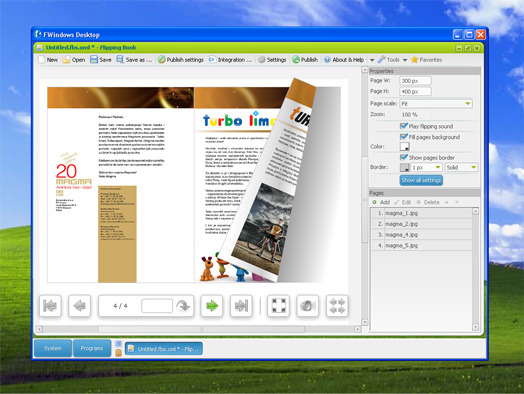524x394 pixels.
Task: Edit the Page W value field
Action: (x=415, y=81)
